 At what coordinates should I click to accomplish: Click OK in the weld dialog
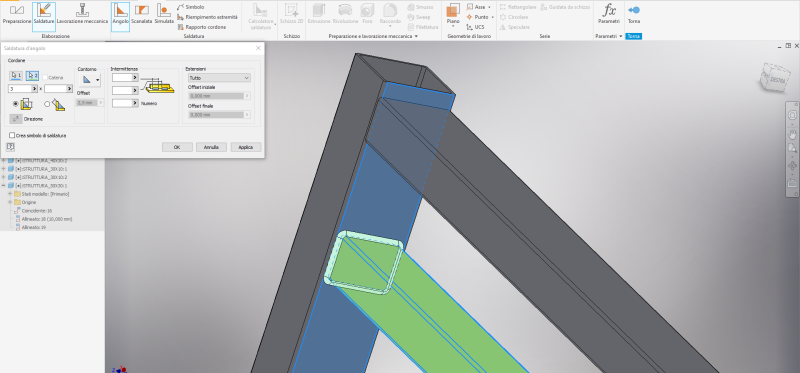(177, 147)
